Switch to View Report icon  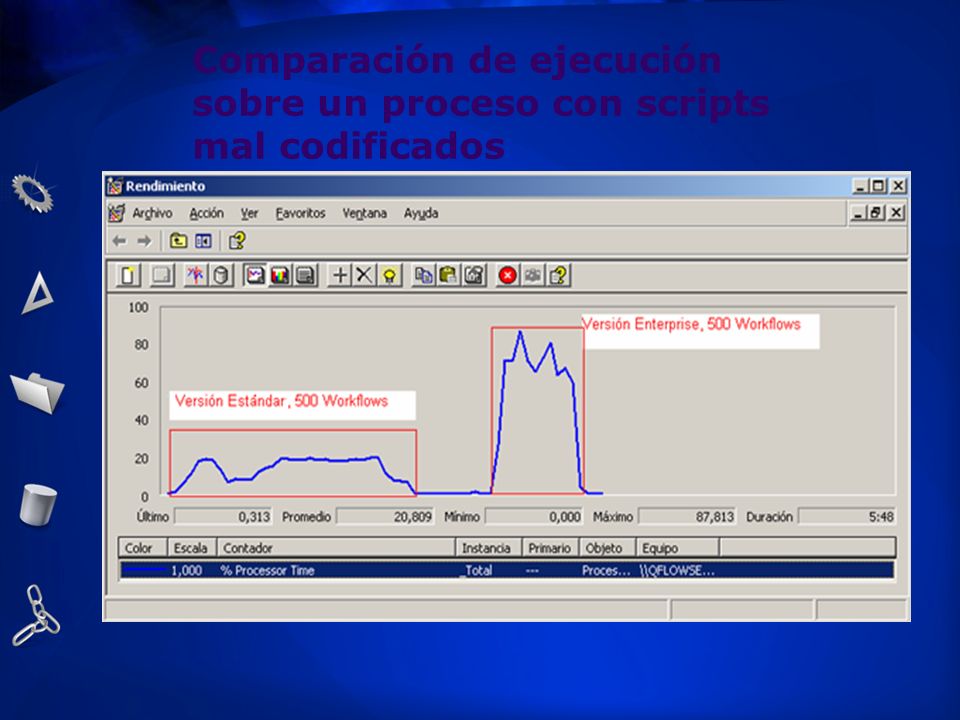point(306,276)
